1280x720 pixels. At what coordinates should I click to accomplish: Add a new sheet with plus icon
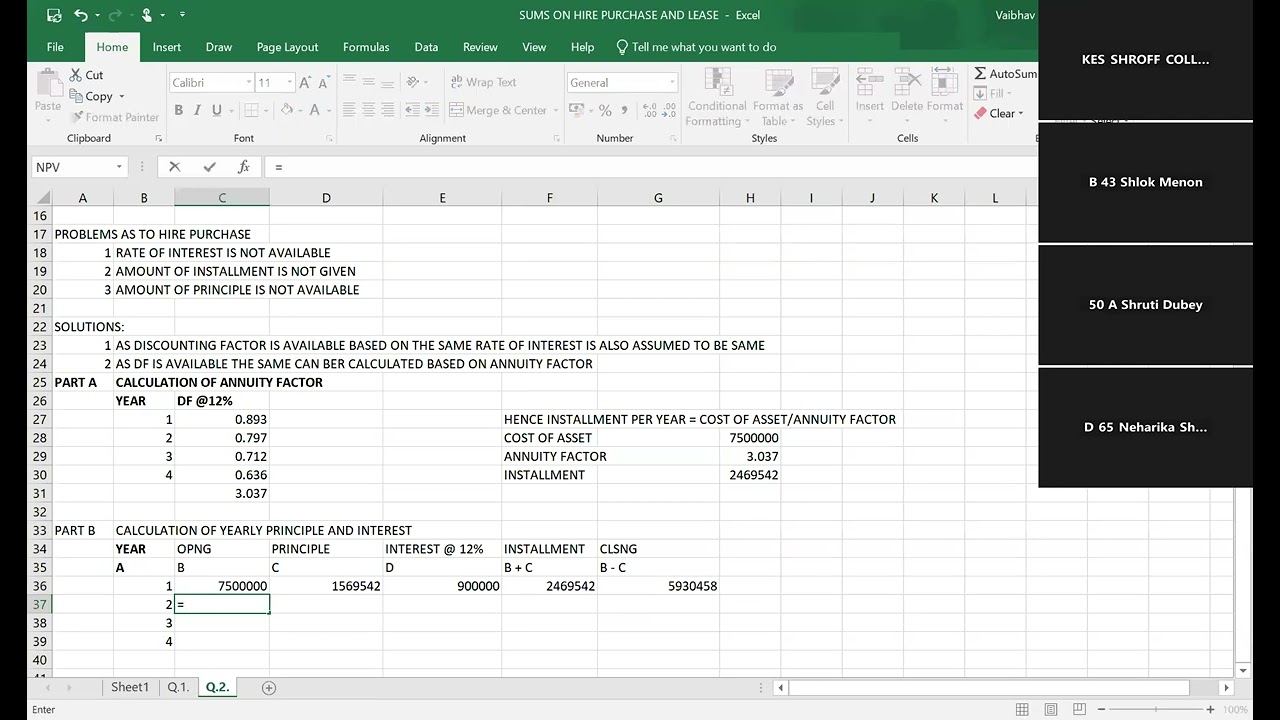(x=268, y=687)
